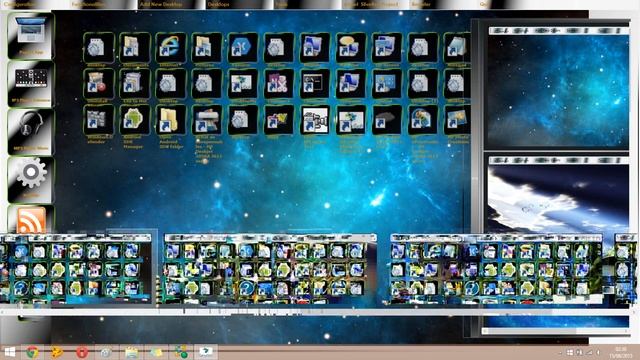Screen dimensions: 640x360
Task: Open the MP3 Player headphones sidebar tile
Action: click(x=31, y=131)
